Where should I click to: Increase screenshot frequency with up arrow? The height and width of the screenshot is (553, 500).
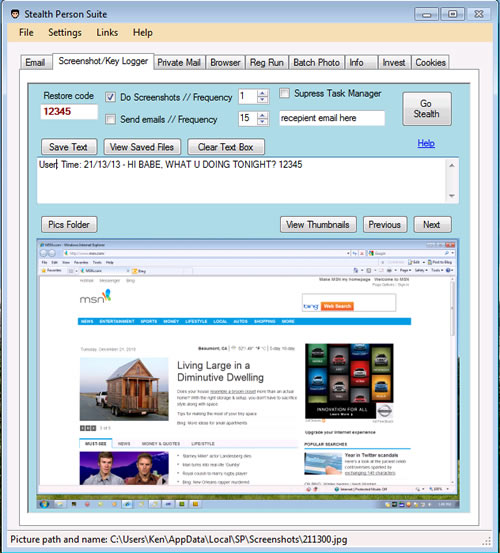(x=262, y=93)
